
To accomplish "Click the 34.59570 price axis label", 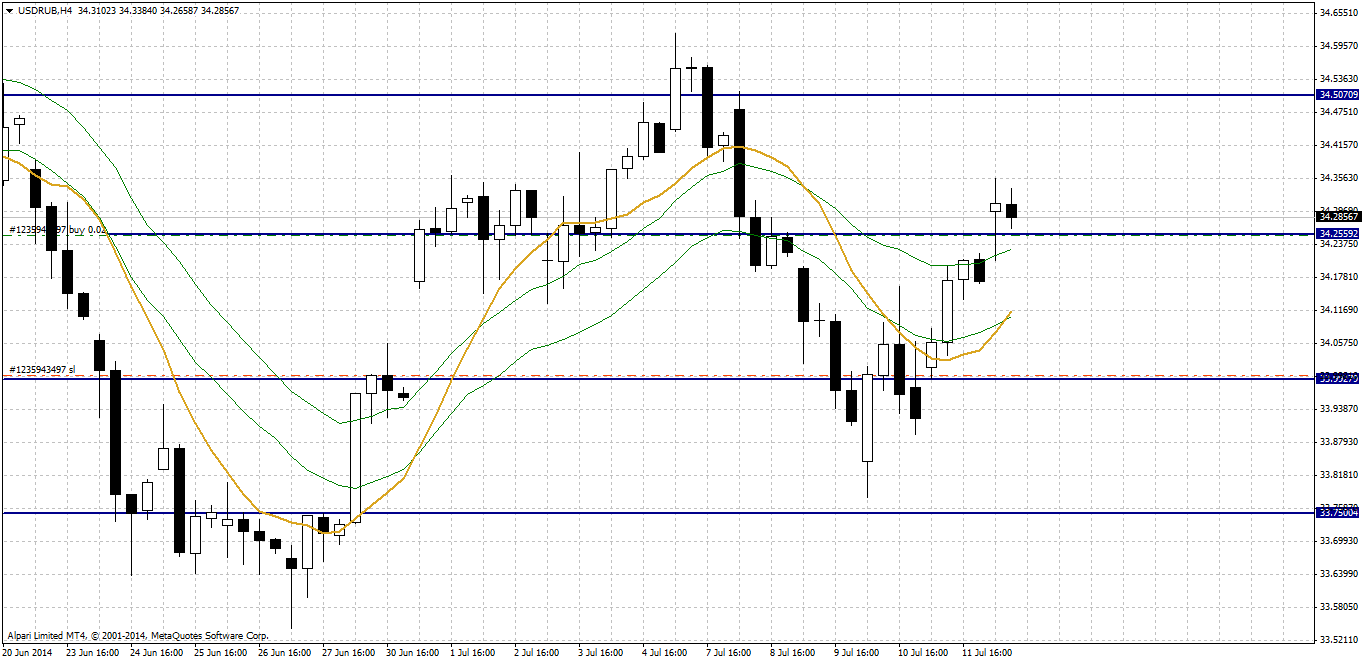I will [x=1339, y=46].
